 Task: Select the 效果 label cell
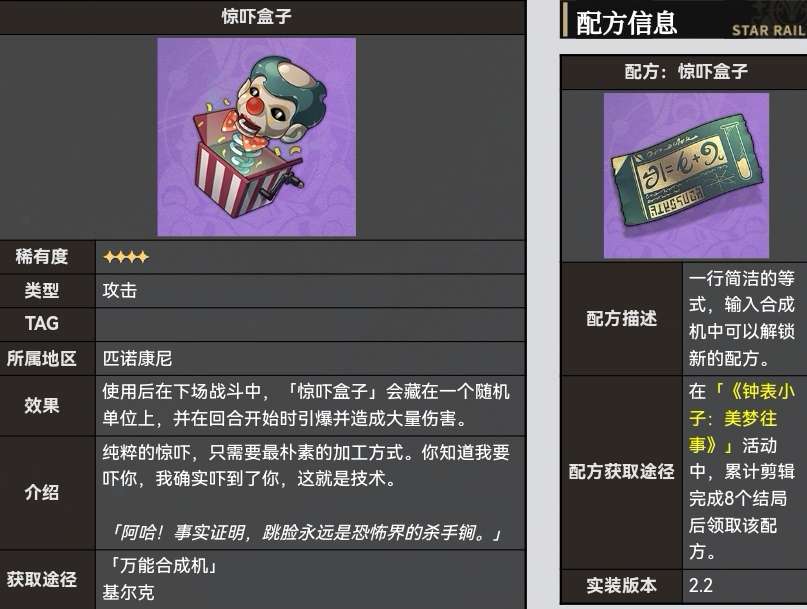pos(42,405)
